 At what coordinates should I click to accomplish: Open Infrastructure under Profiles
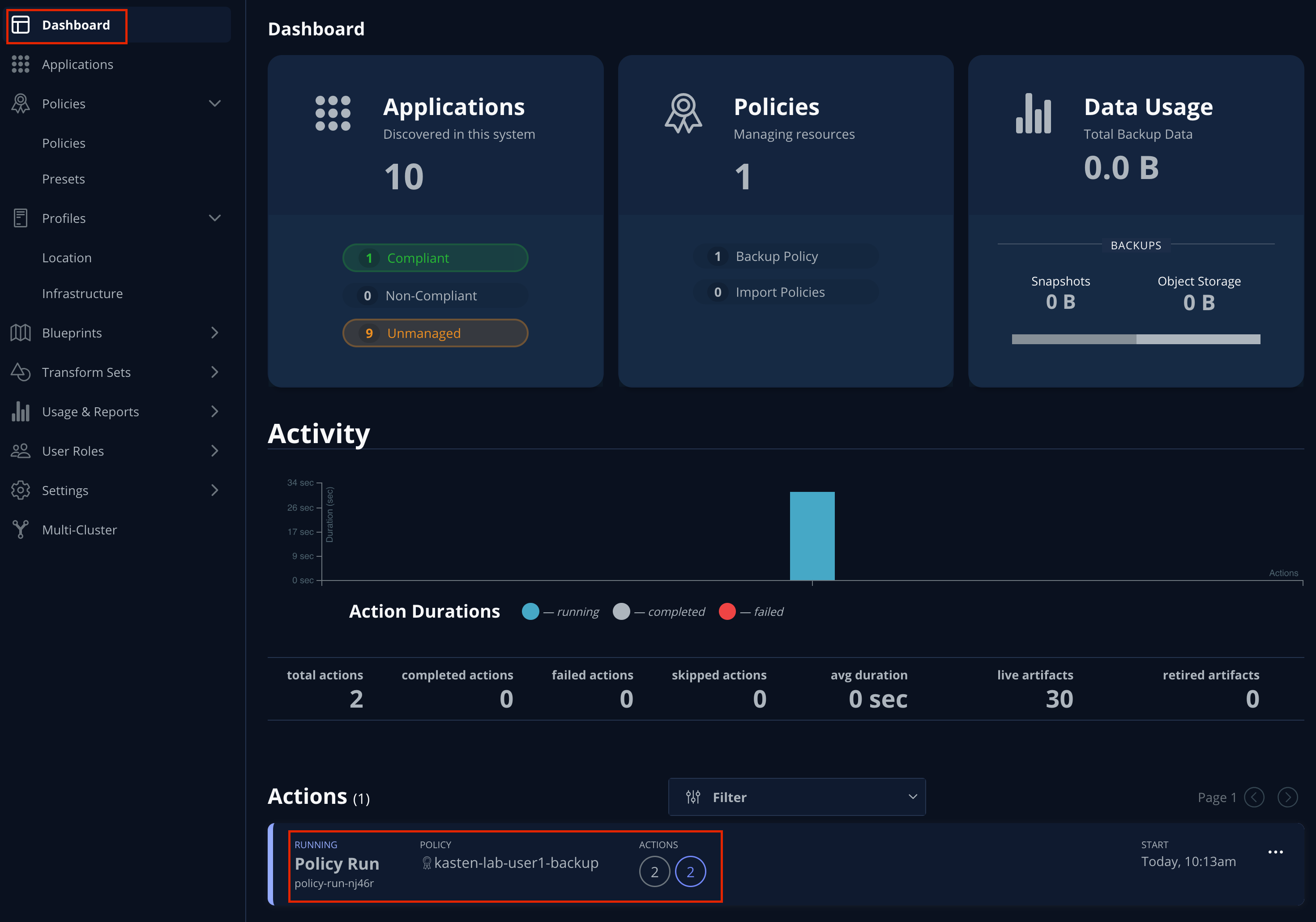coord(82,294)
